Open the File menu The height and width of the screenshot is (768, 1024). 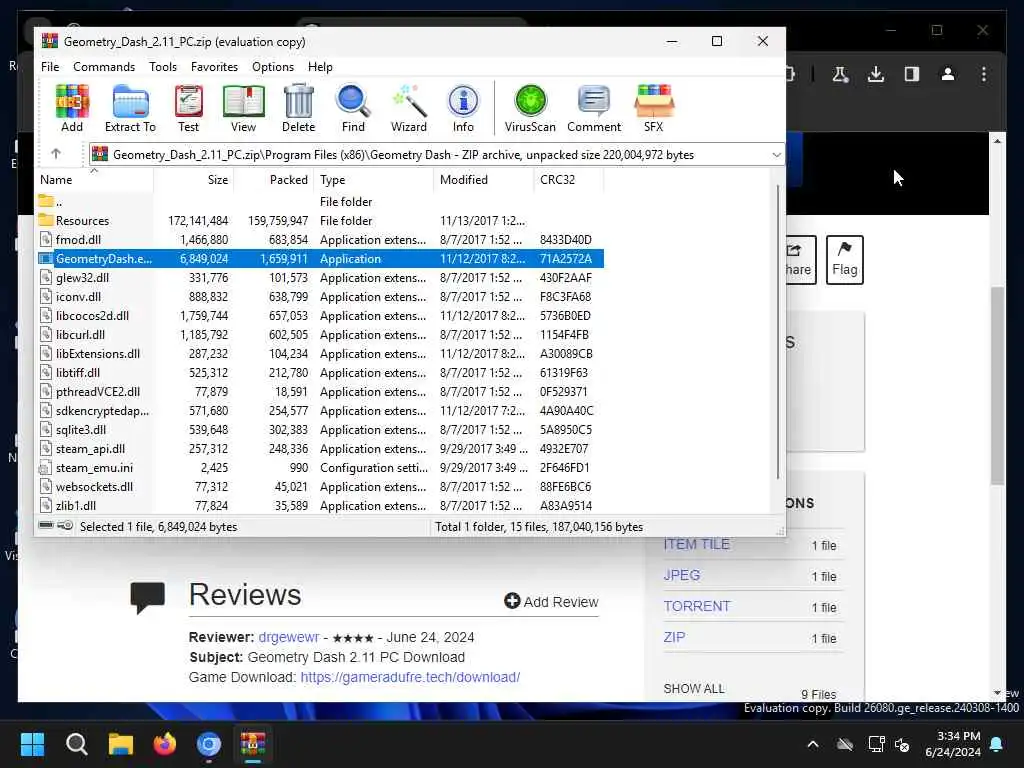[50, 67]
